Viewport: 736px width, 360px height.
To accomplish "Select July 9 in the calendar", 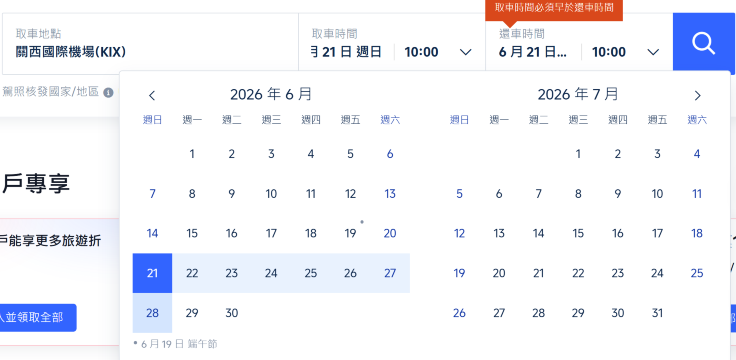I will tap(618, 194).
